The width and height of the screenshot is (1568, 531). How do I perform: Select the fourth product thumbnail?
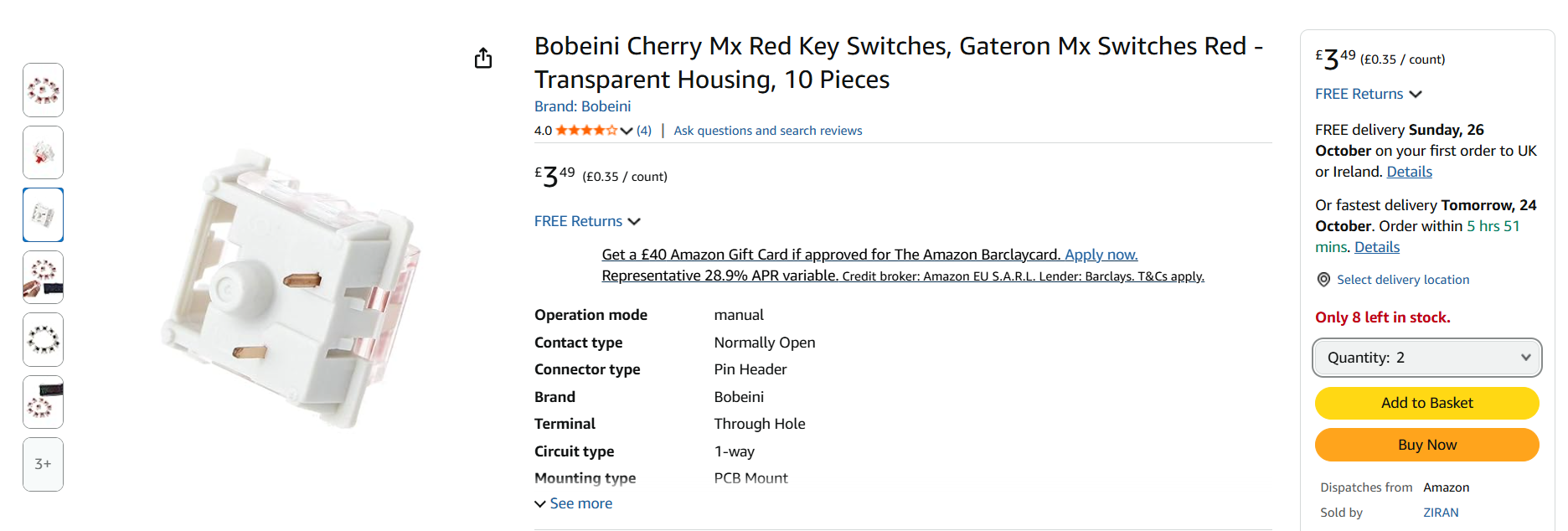44,277
